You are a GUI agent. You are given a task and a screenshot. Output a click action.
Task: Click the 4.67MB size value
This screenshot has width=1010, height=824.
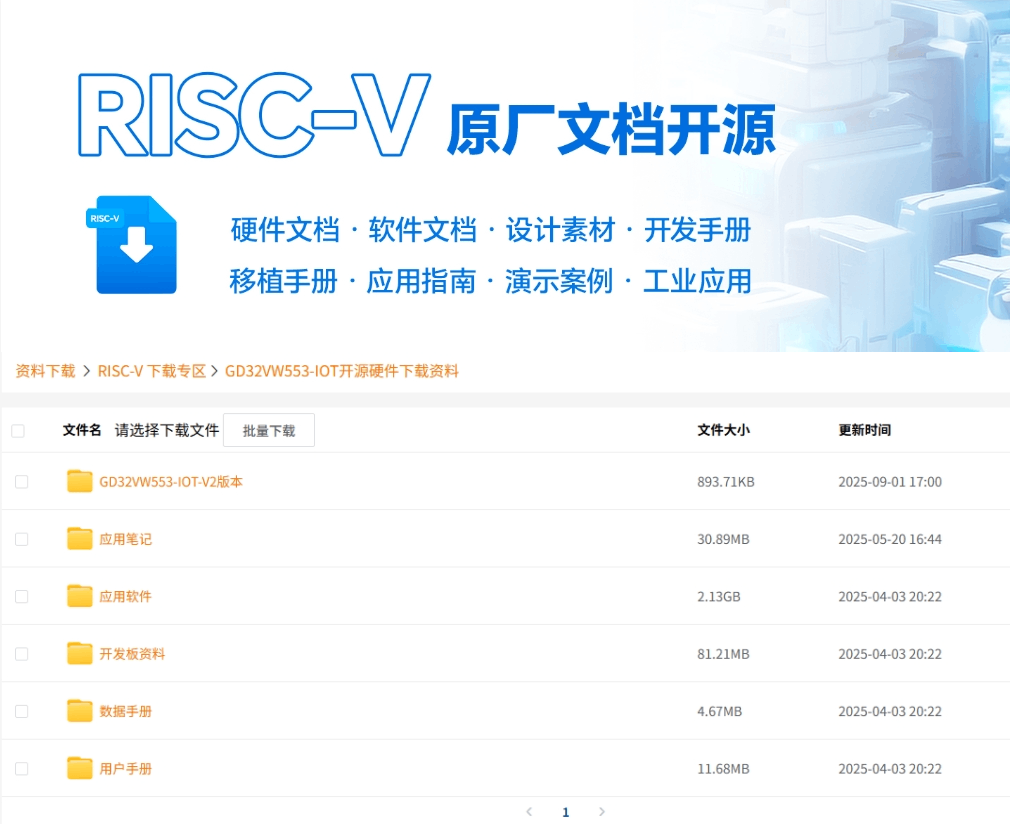tap(719, 711)
